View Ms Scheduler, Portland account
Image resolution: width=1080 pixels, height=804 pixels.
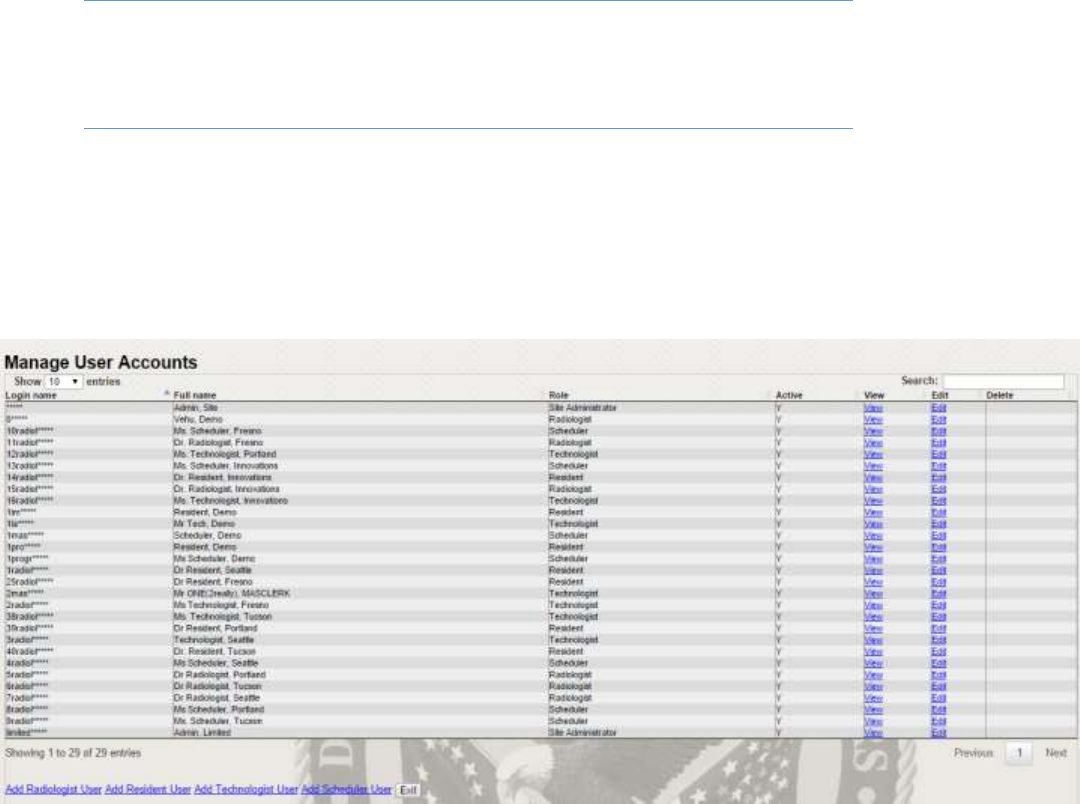pyautogui.click(x=873, y=710)
